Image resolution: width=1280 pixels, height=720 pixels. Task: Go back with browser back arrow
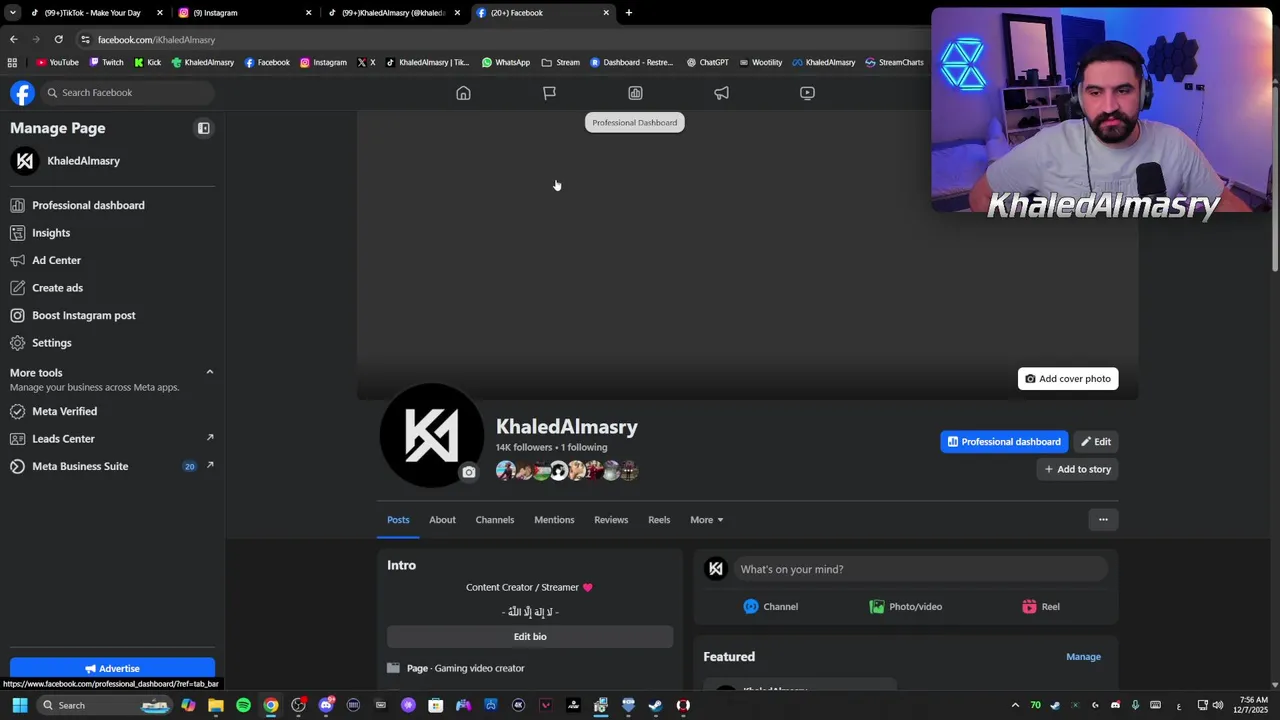[14, 40]
